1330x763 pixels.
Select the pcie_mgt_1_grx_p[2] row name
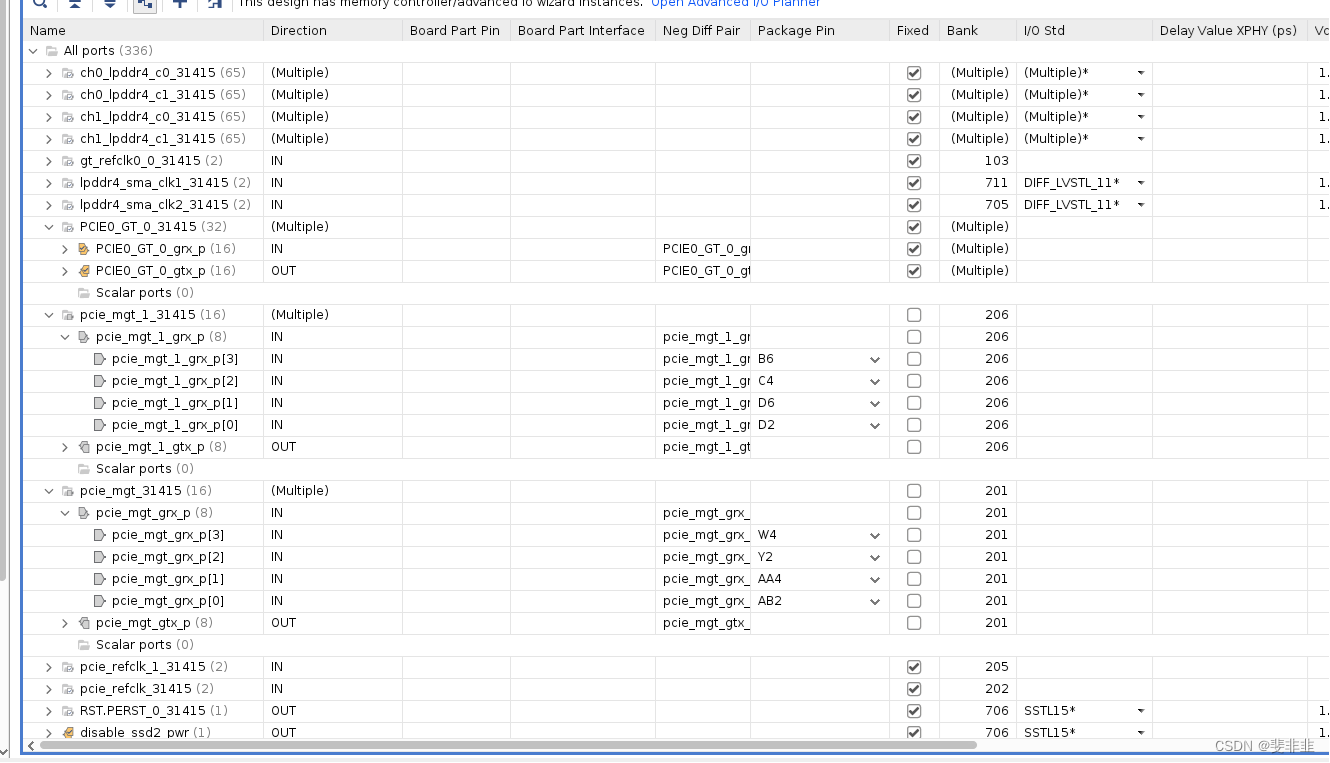pyautogui.click(x=175, y=381)
